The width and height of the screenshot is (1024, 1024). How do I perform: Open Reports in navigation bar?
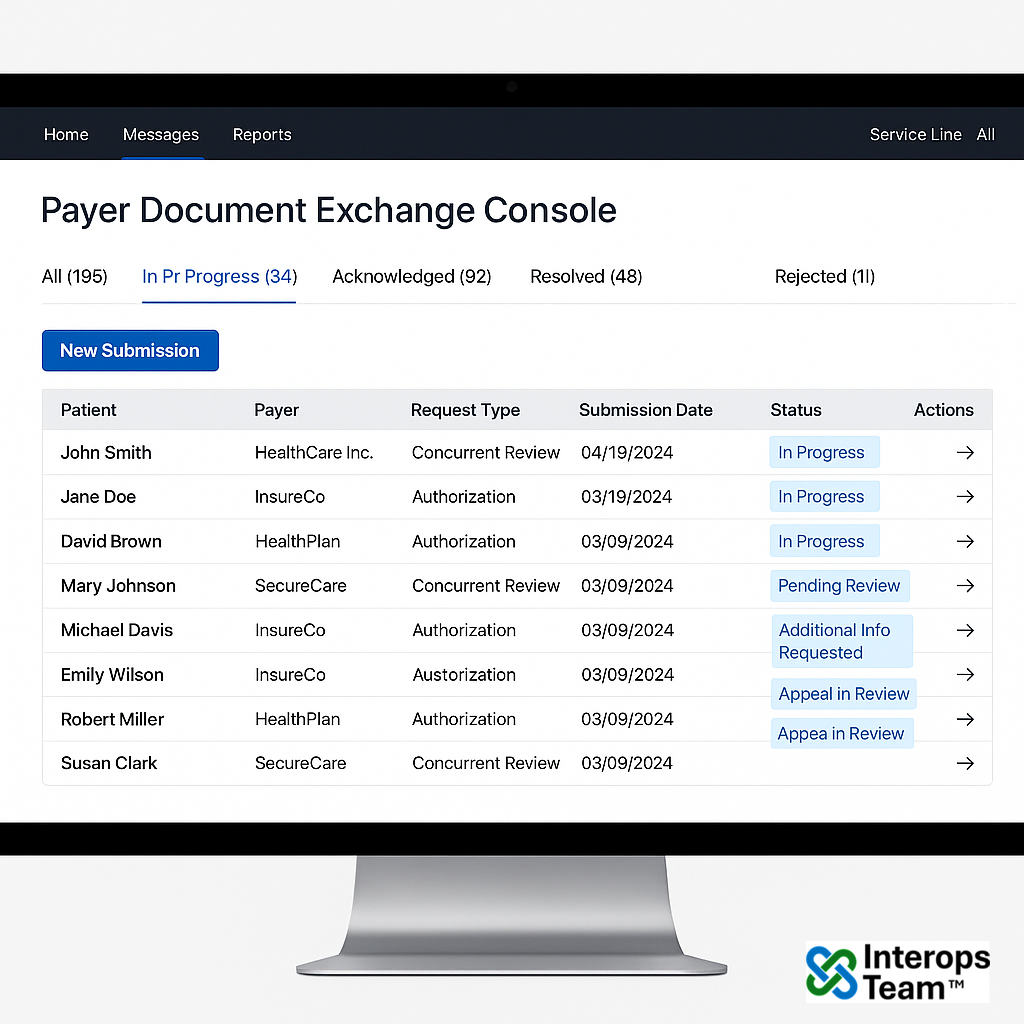click(x=262, y=135)
